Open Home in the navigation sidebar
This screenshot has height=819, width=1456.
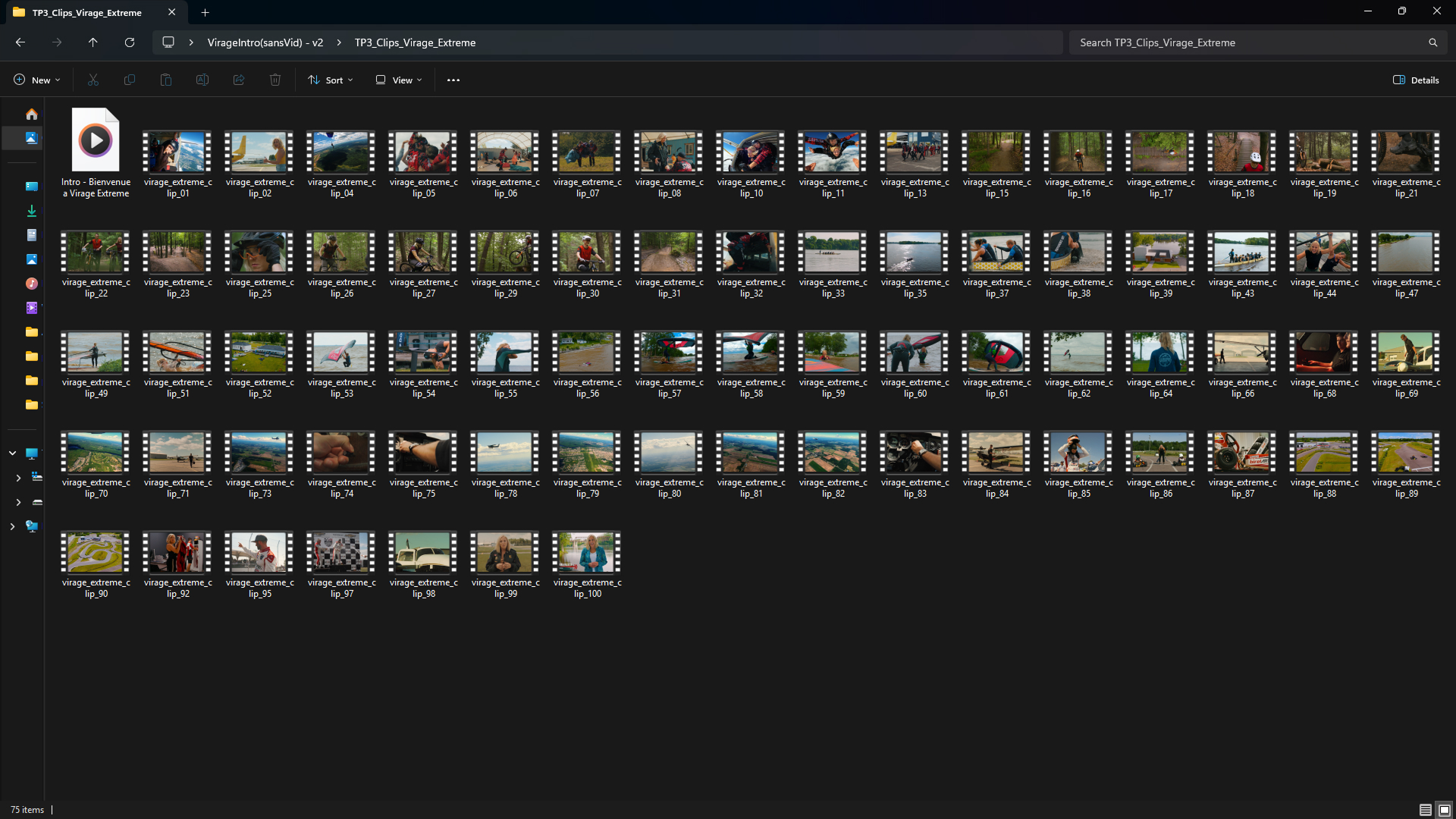31,115
